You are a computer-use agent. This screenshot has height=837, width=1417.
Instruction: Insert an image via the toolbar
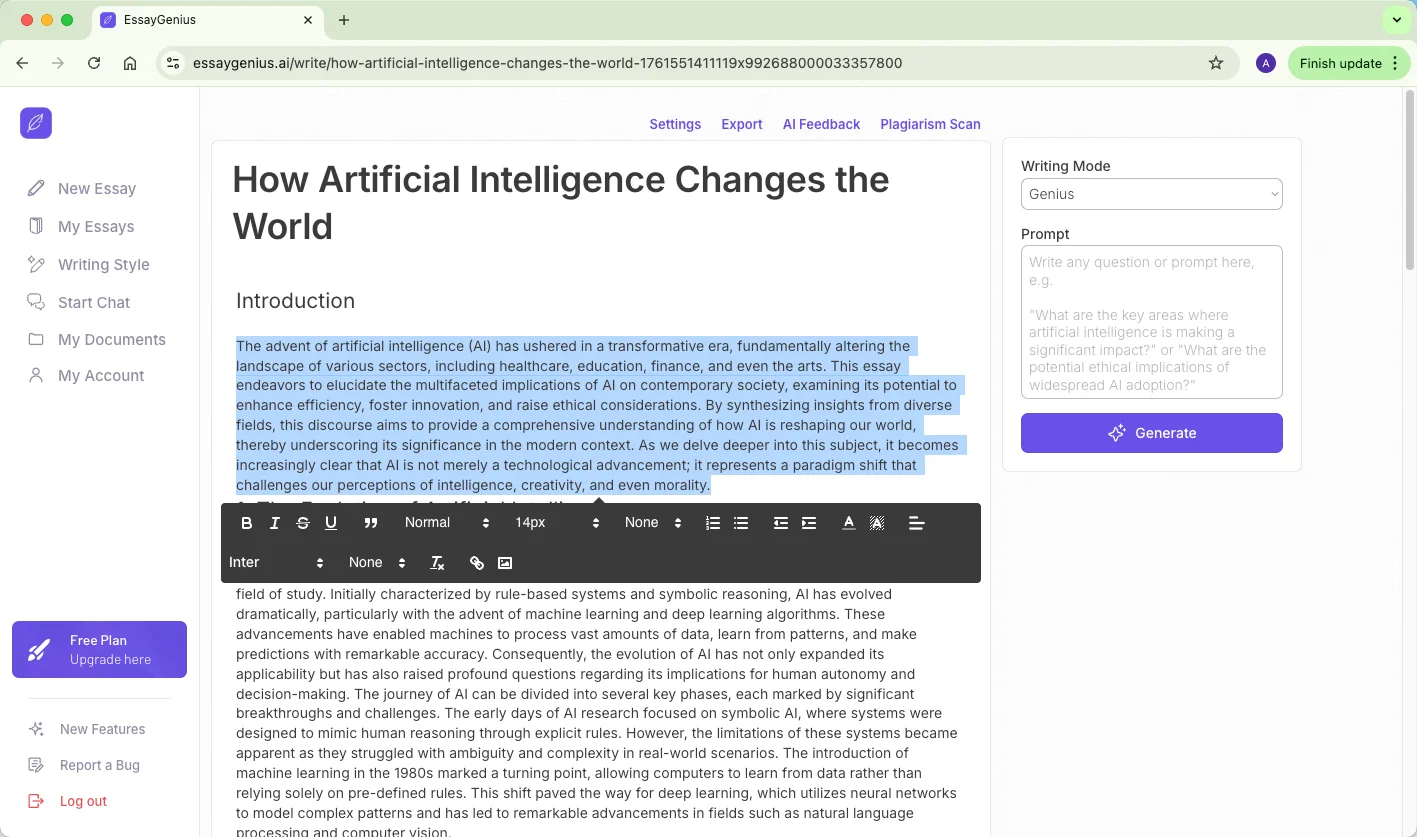tap(505, 563)
